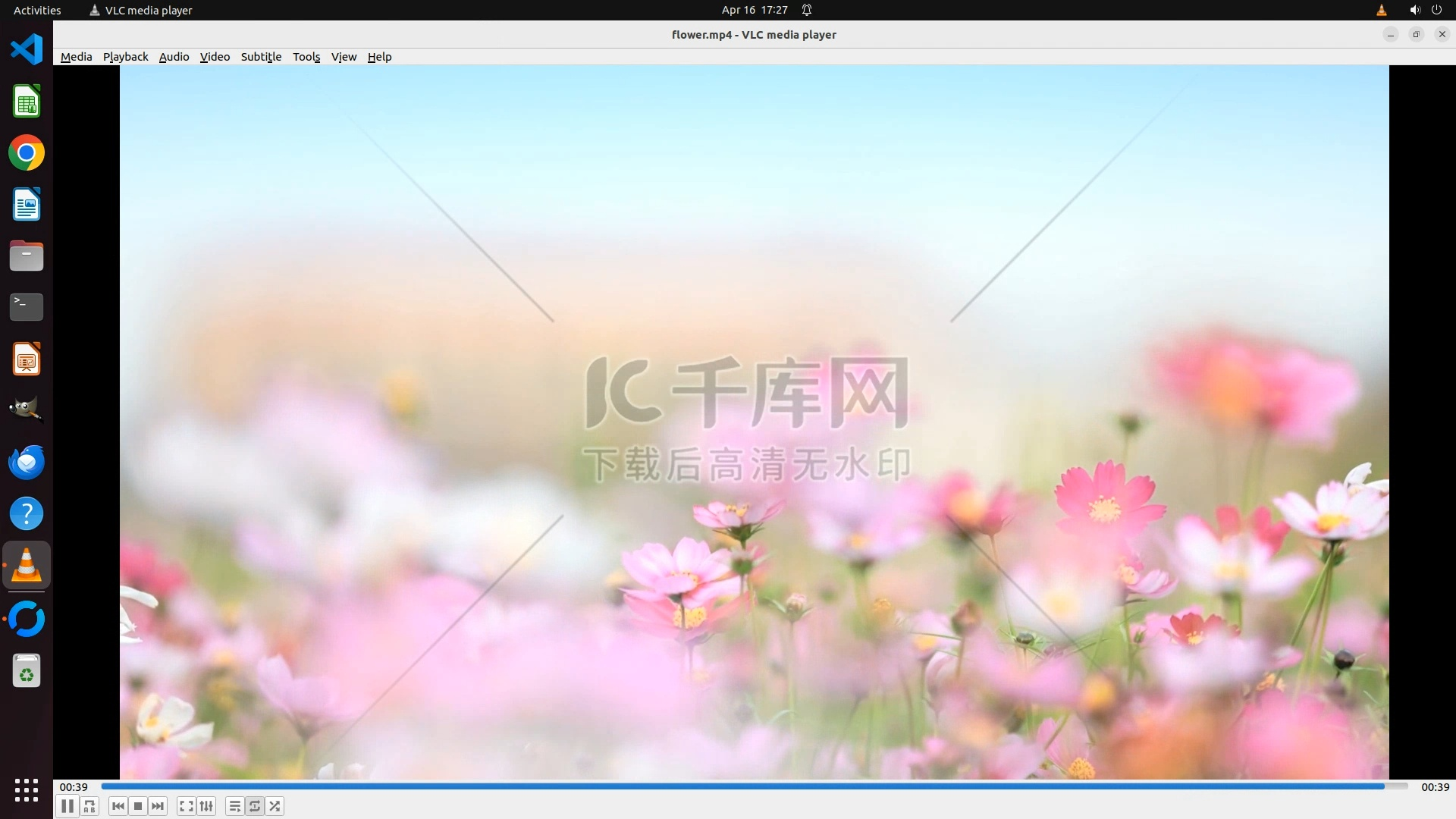Toggle the A-B loop button

tap(89, 806)
